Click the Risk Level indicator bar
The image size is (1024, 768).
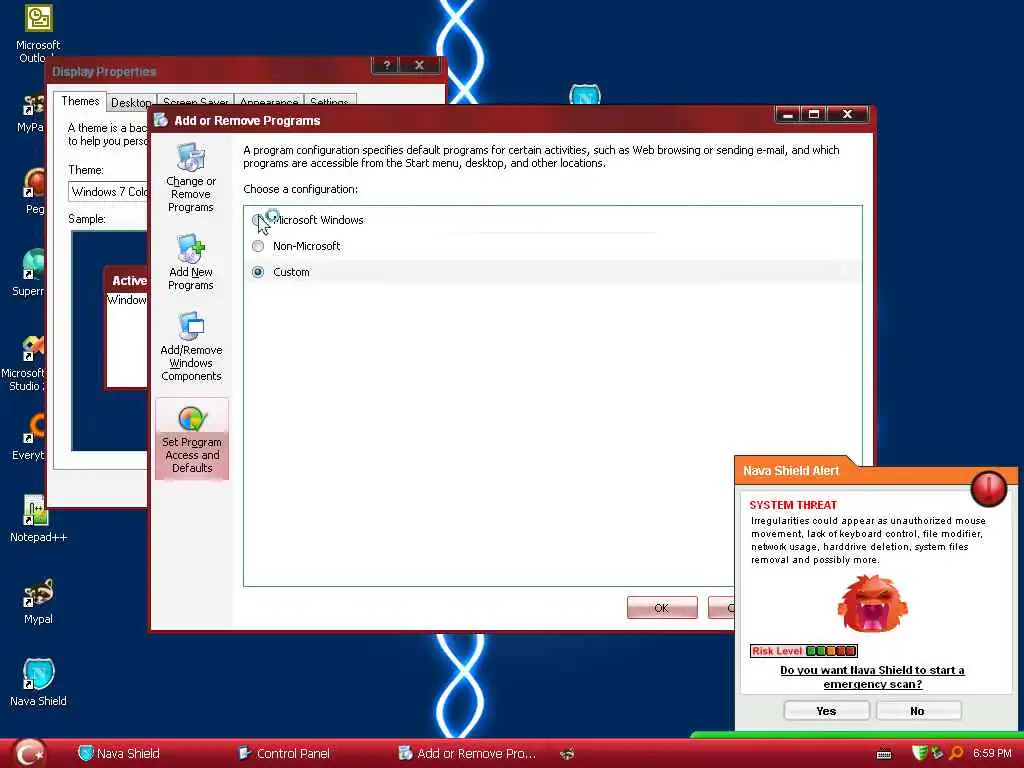(x=804, y=650)
